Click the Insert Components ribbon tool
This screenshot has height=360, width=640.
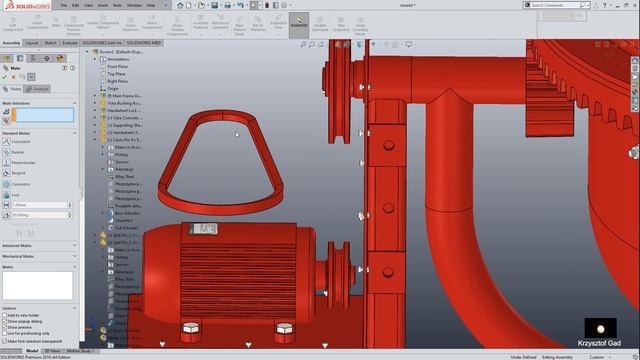37,22
